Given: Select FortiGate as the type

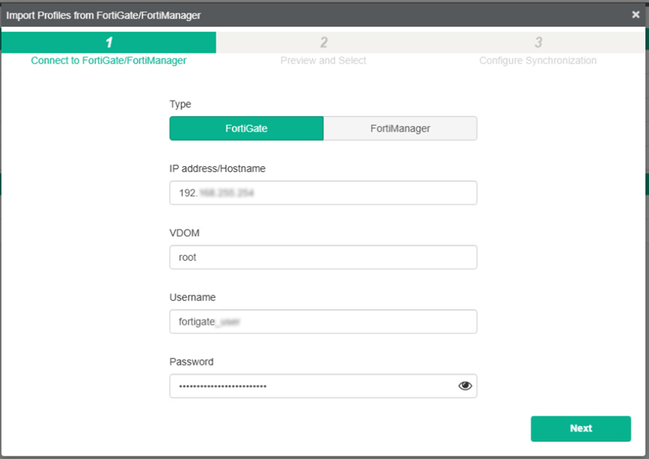Looking at the screenshot, I should 246,128.
